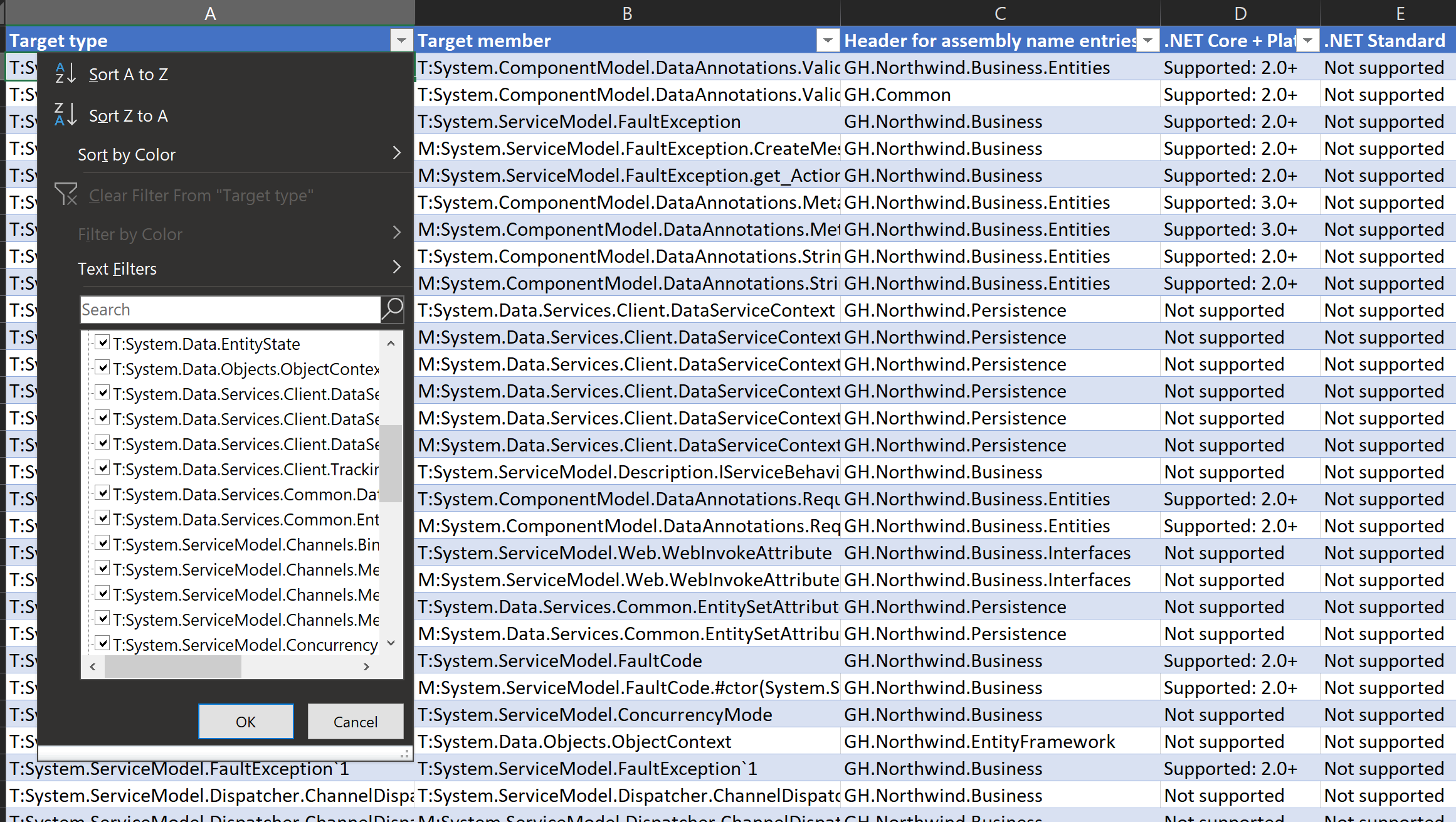
Task: Click M:System.ServiceModel.FaultCode.#ctor cell
Action: (x=627, y=688)
